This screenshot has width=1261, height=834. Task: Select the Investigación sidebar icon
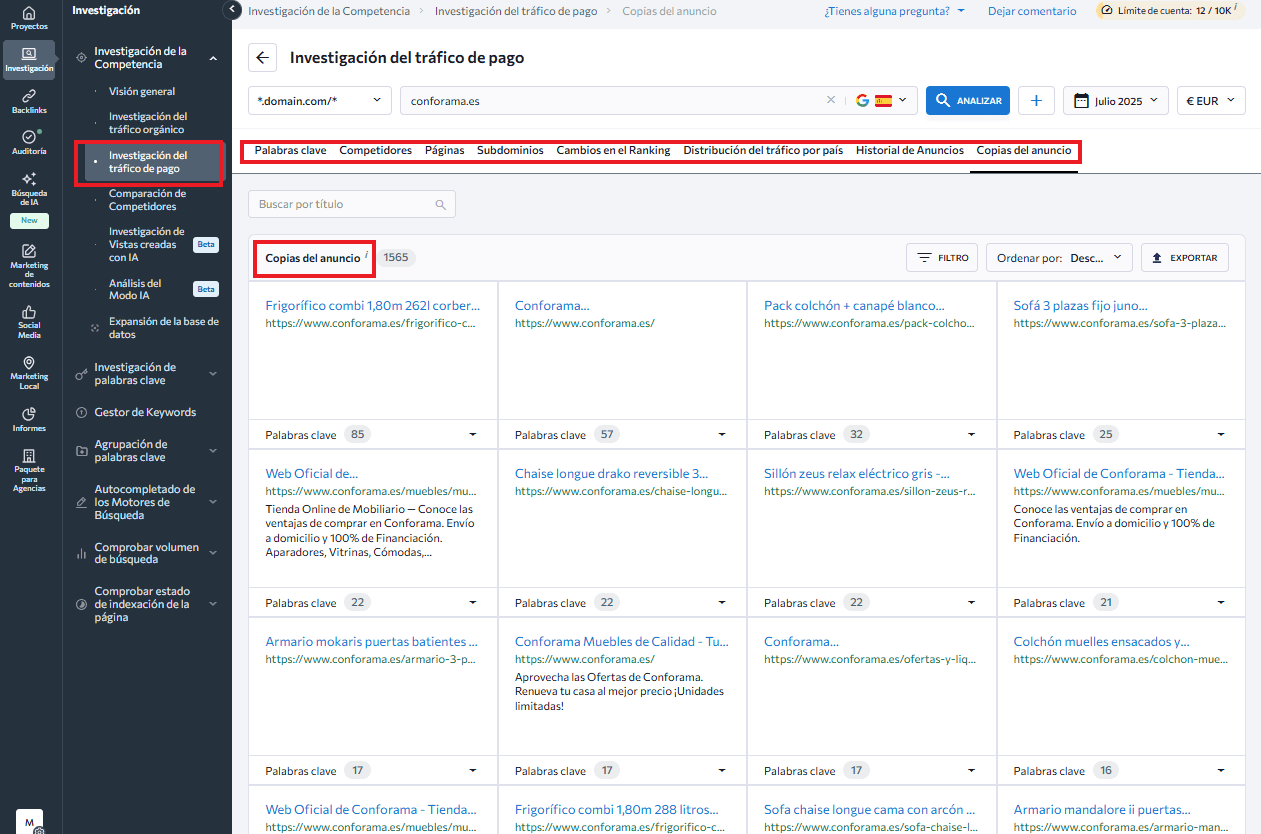pyautogui.click(x=28, y=60)
